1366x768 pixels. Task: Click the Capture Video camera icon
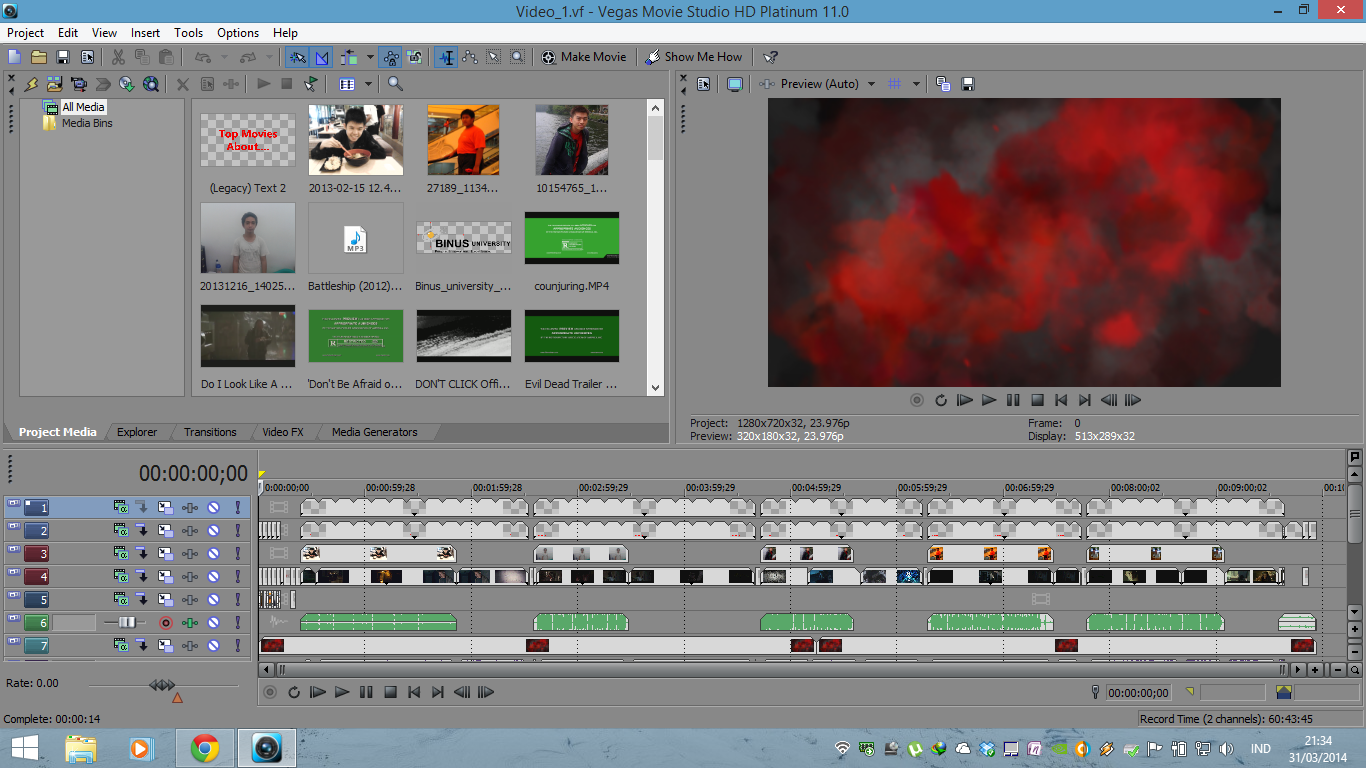tap(78, 84)
